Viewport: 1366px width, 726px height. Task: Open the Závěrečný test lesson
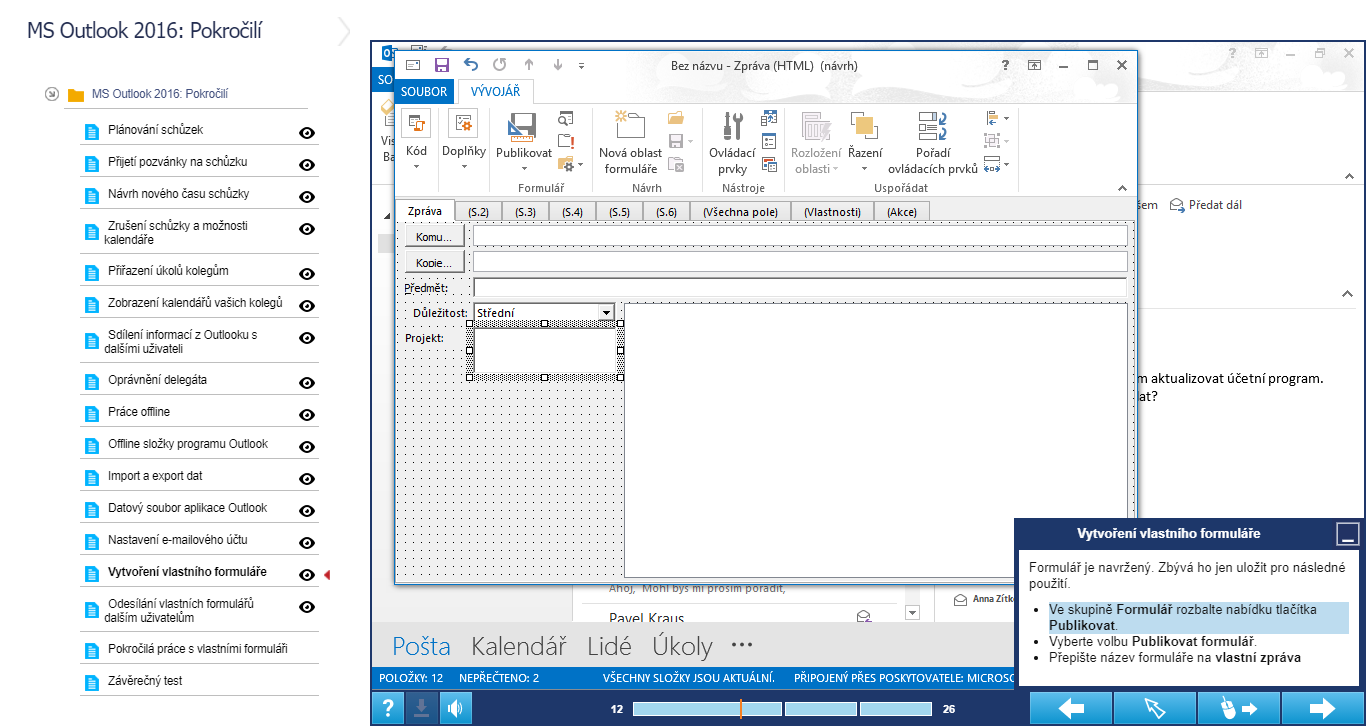145,681
